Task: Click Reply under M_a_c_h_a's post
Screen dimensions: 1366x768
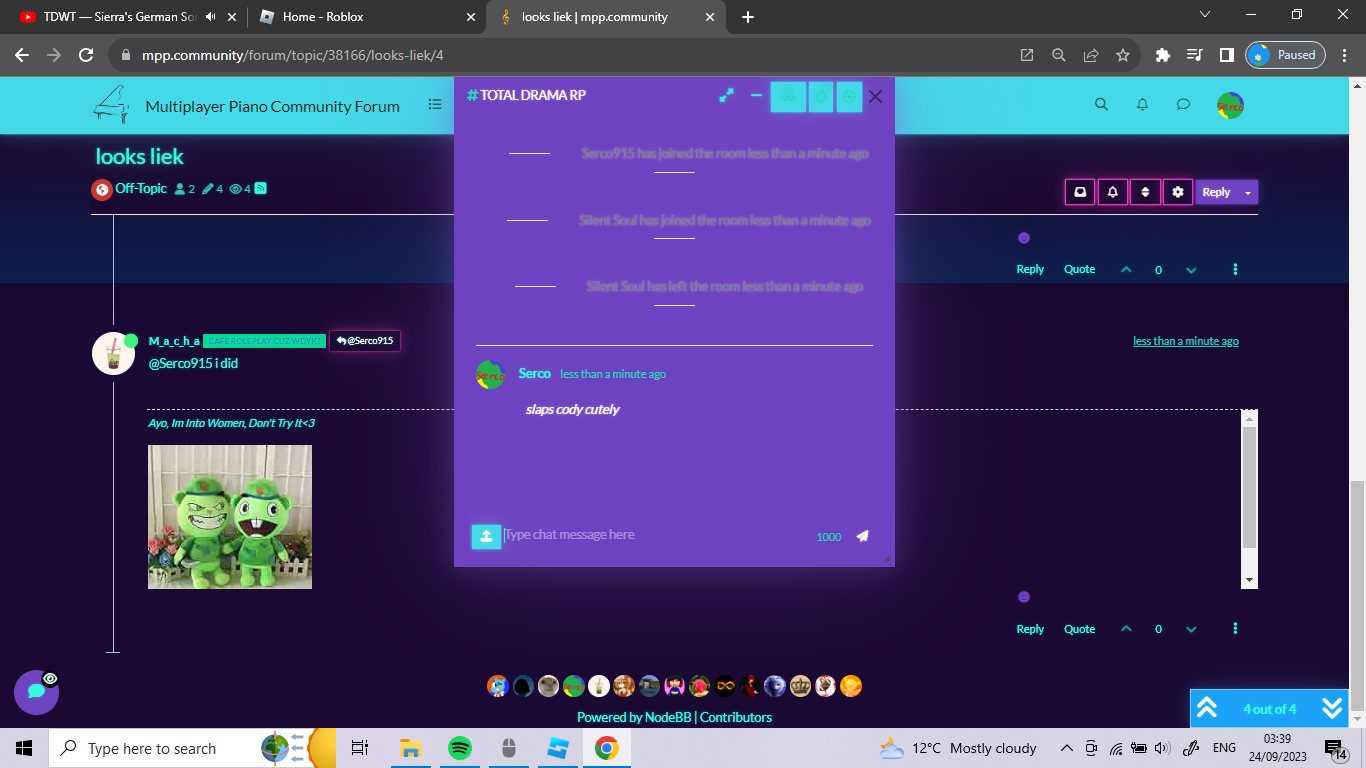Action: 1030,629
